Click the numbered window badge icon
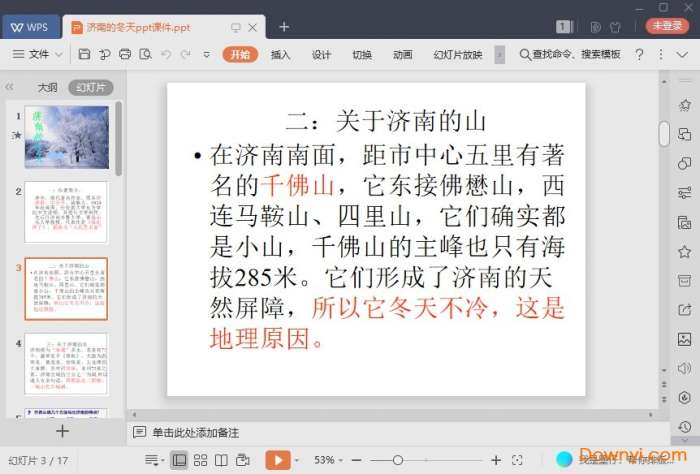This screenshot has width=700, height=474. click(x=564, y=27)
